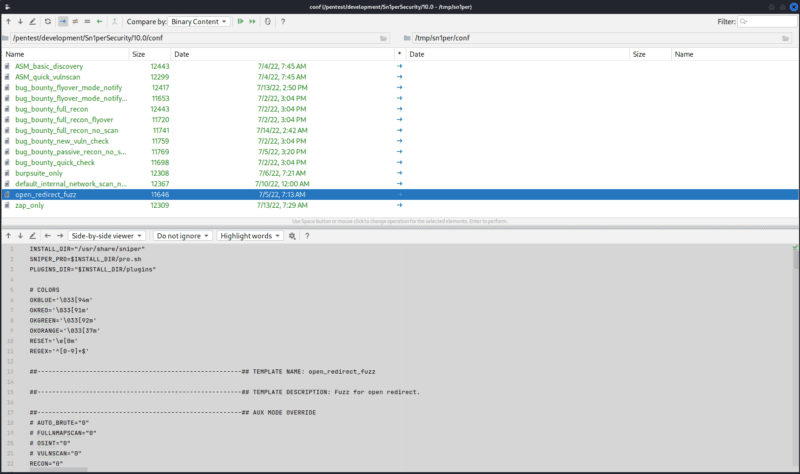
Task: Select bug_bounty_full_recon_flyover file
Action: (x=400, y=120)
